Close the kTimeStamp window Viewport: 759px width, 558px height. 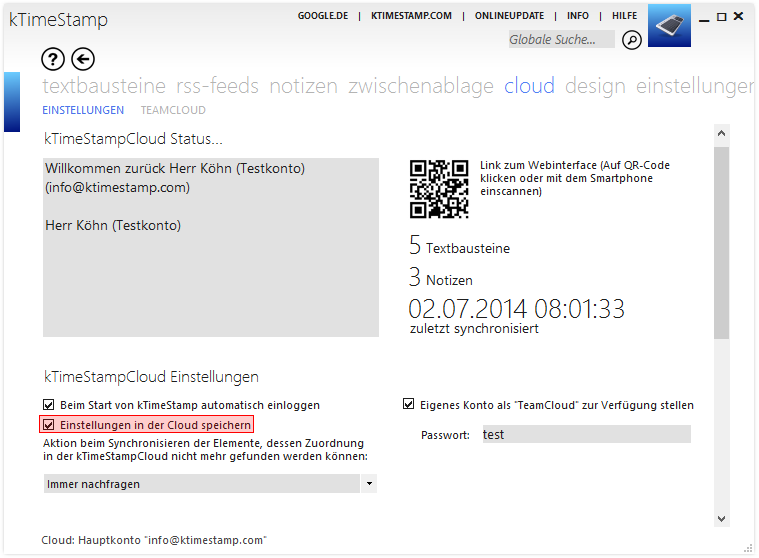pos(738,16)
